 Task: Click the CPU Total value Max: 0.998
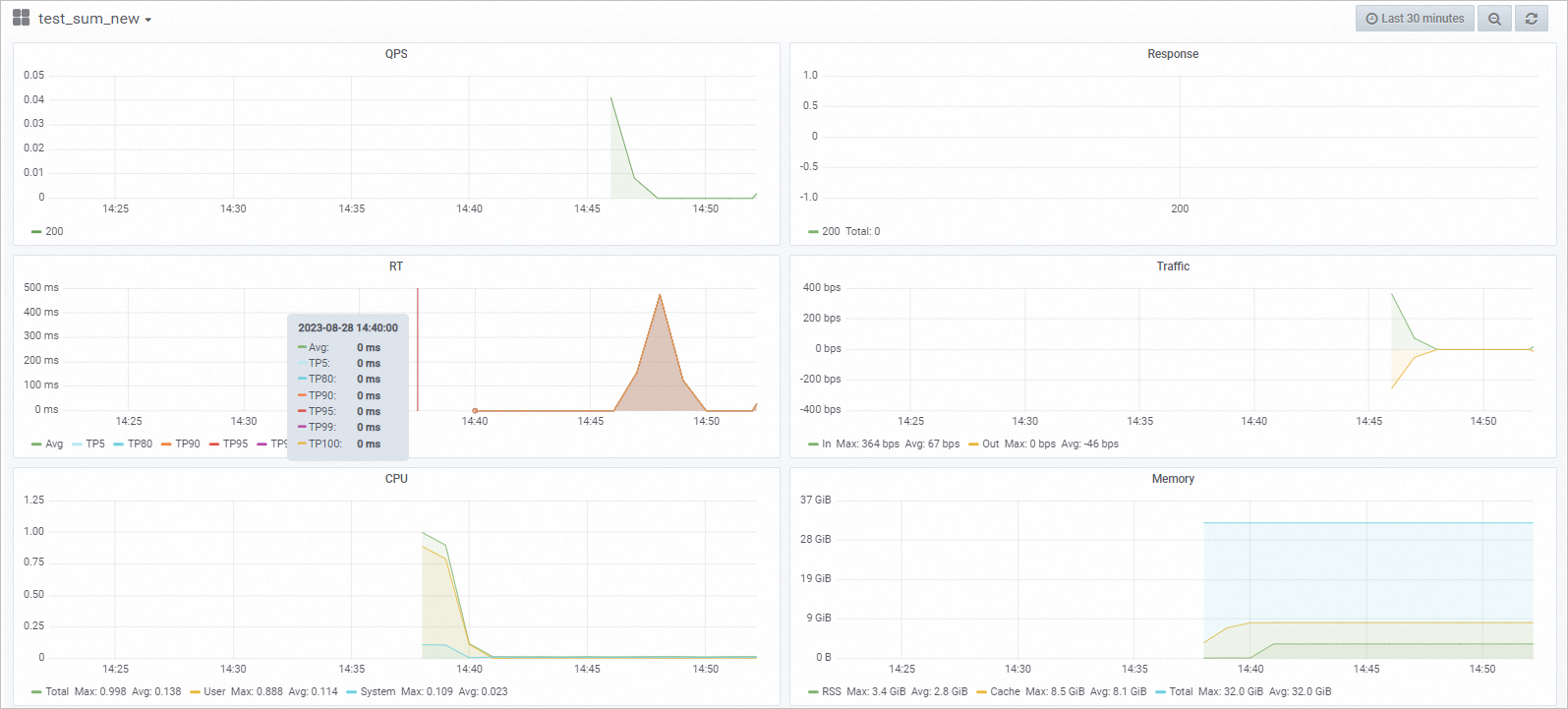point(100,692)
